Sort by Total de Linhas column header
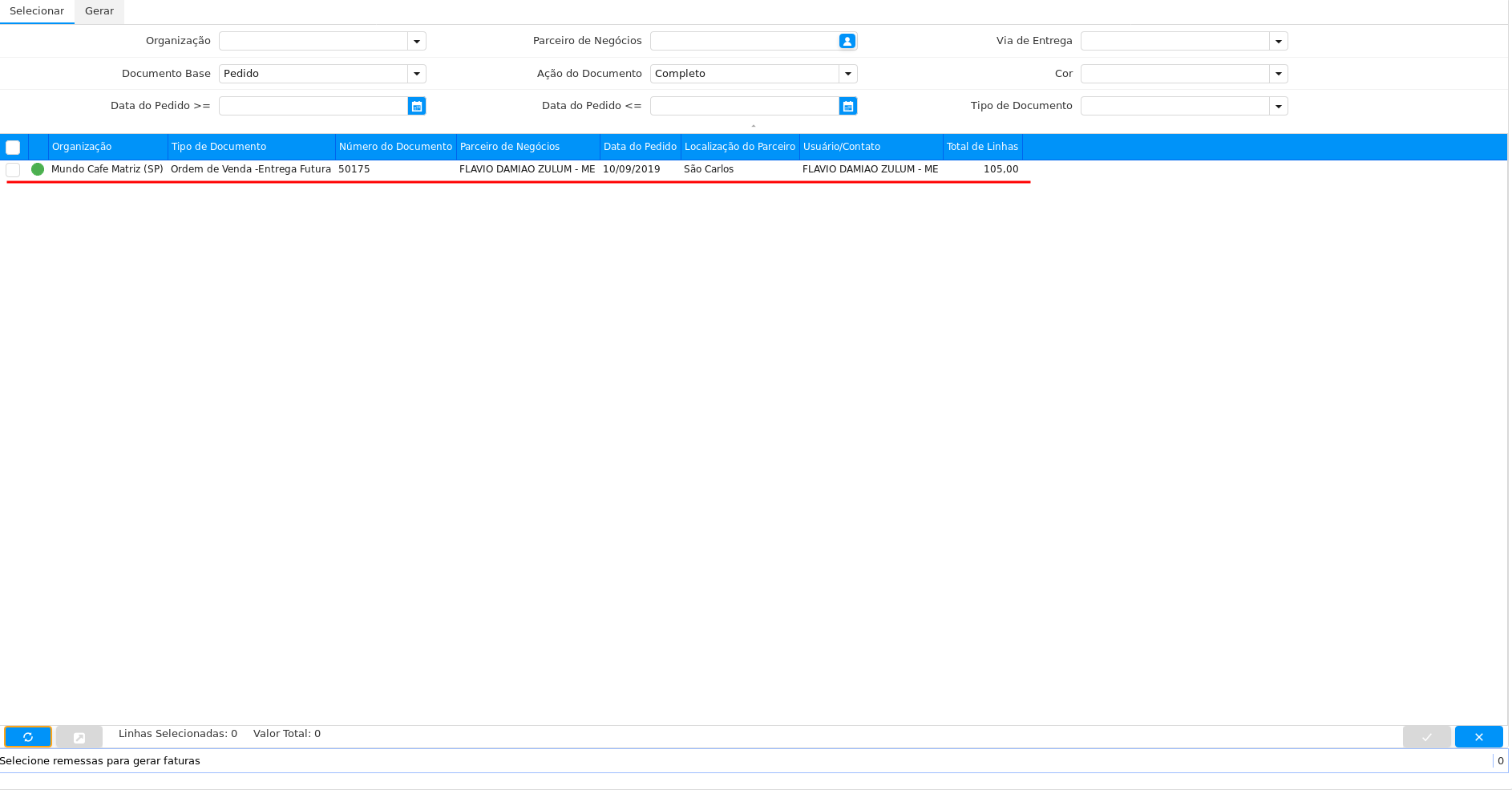The image size is (1512, 790). (982, 147)
